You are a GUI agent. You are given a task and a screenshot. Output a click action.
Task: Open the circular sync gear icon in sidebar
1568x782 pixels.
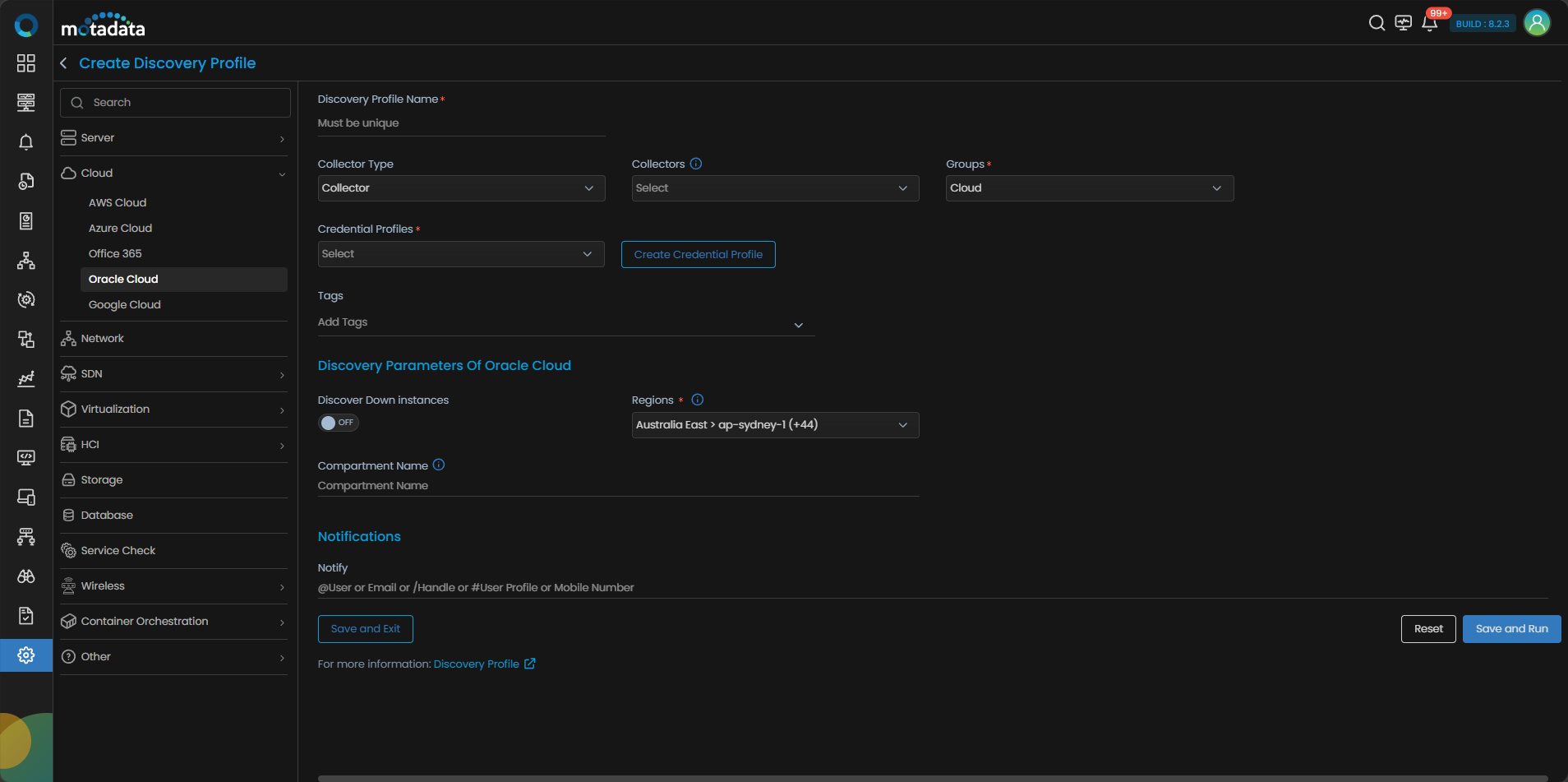tap(26, 299)
